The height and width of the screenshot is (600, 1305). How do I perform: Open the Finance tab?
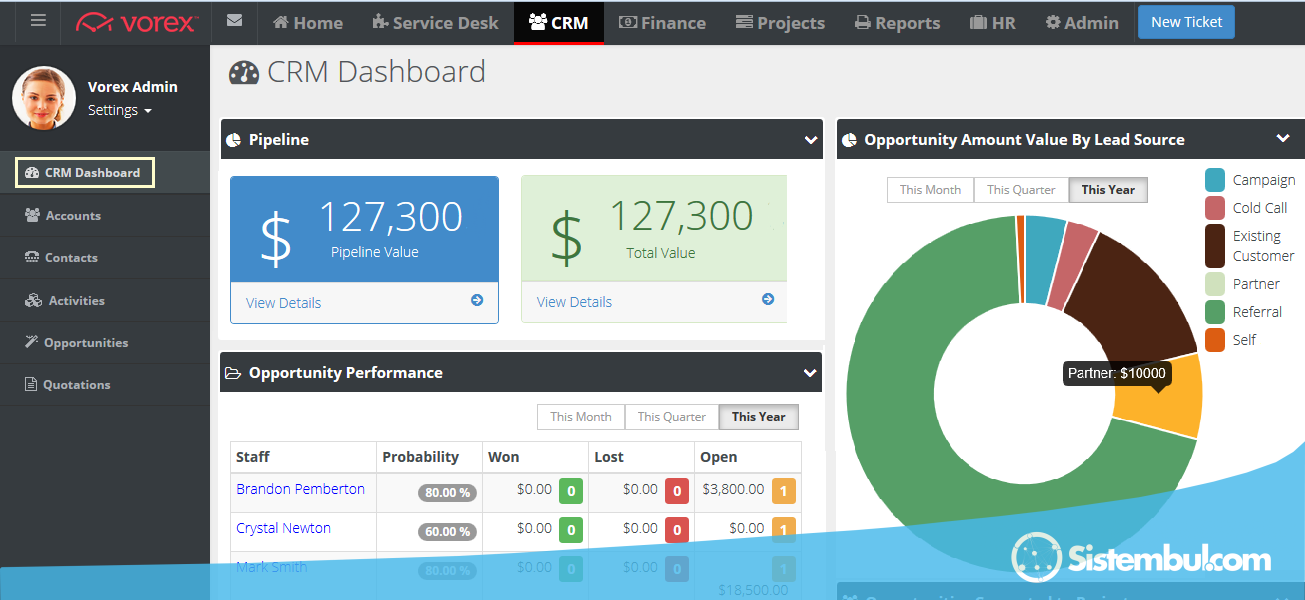tap(662, 22)
